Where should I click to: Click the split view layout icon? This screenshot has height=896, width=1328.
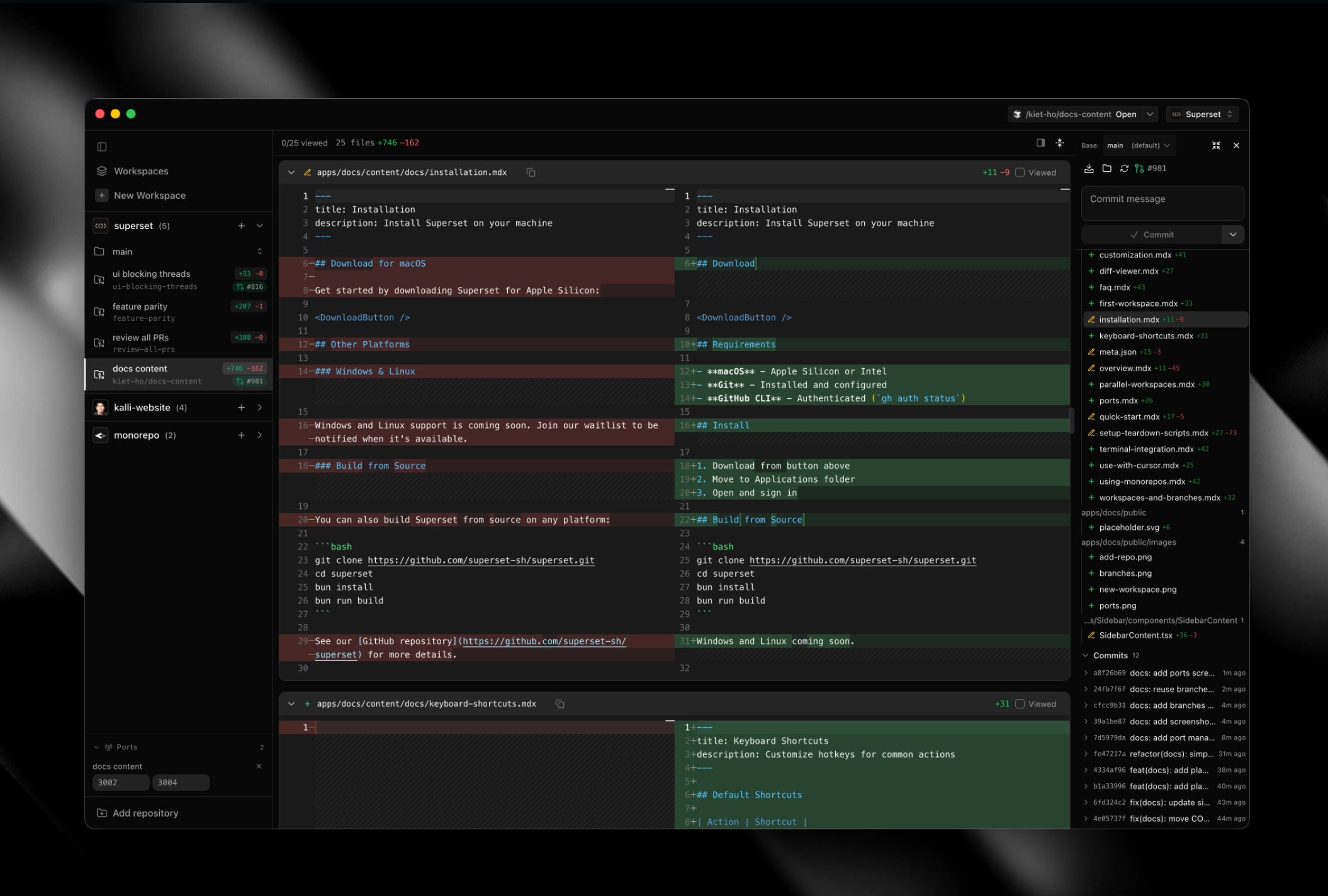click(x=1040, y=143)
